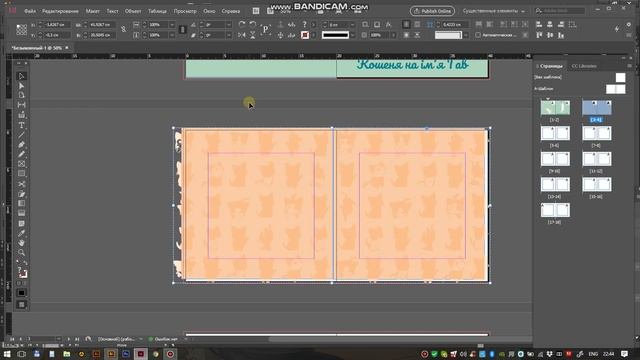Screen dimensions: 640x360
Task: Select the Direct Selection tool
Action: tap(21, 86)
